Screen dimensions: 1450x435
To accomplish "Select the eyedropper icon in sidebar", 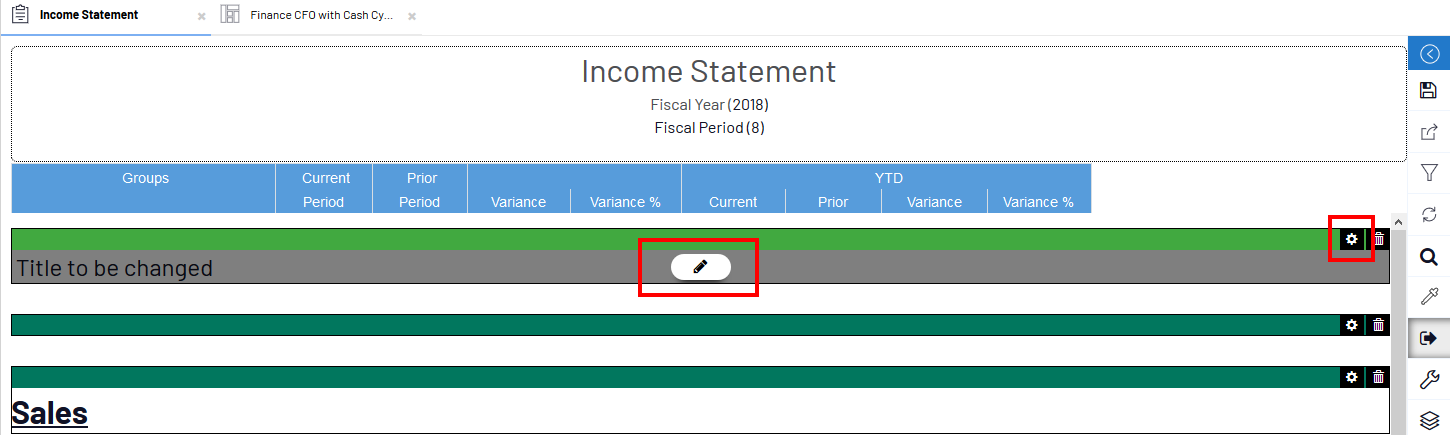I will click(x=1429, y=297).
